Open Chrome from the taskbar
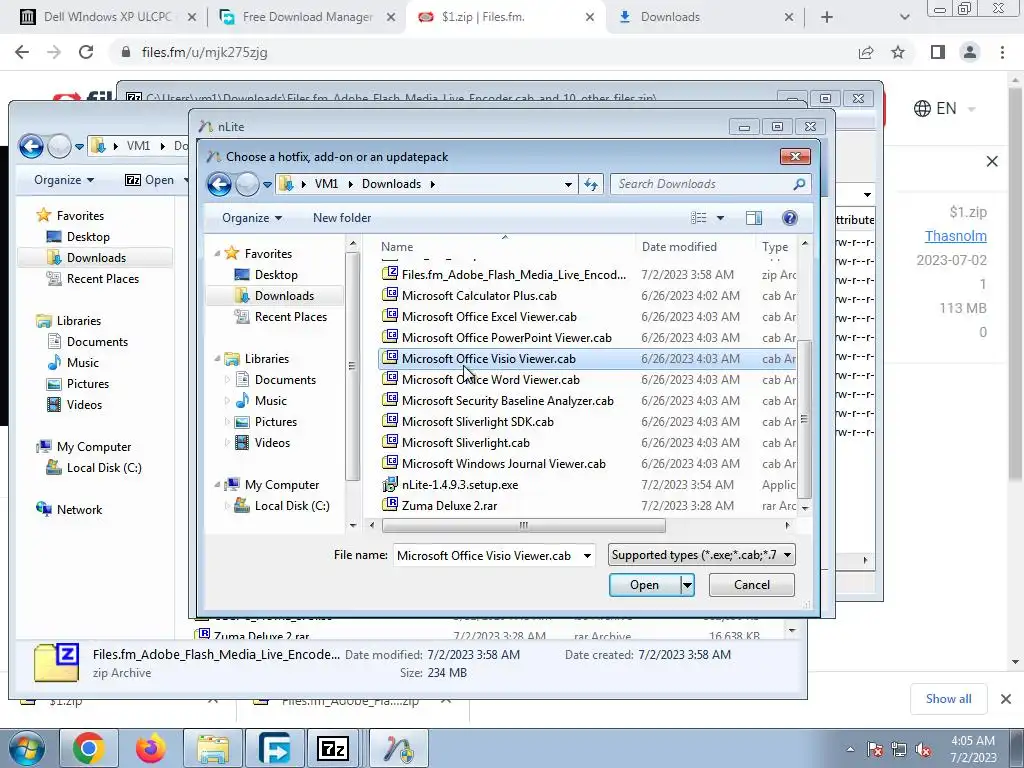This screenshot has width=1024, height=768. 89,748
